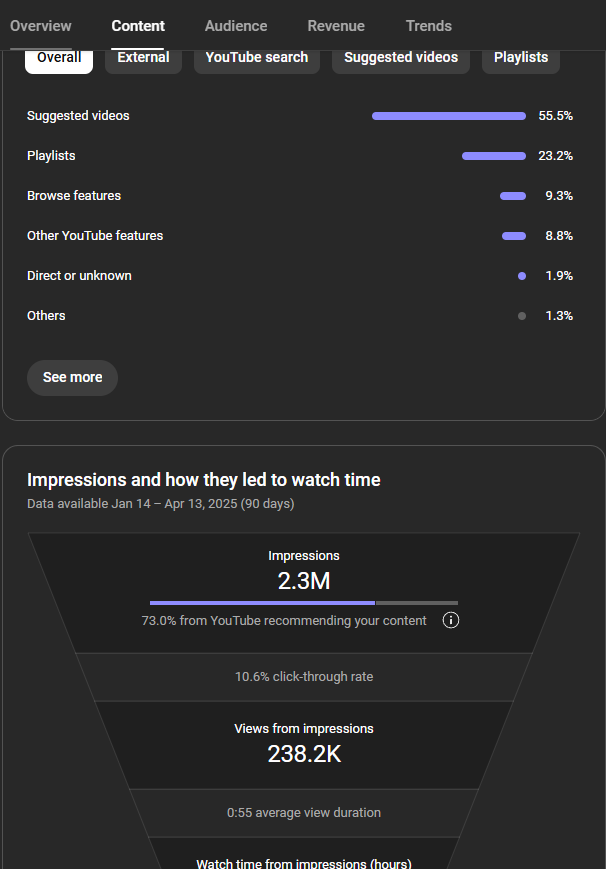Switch to the Audience tab
This screenshot has height=869, width=606.
click(x=236, y=26)
